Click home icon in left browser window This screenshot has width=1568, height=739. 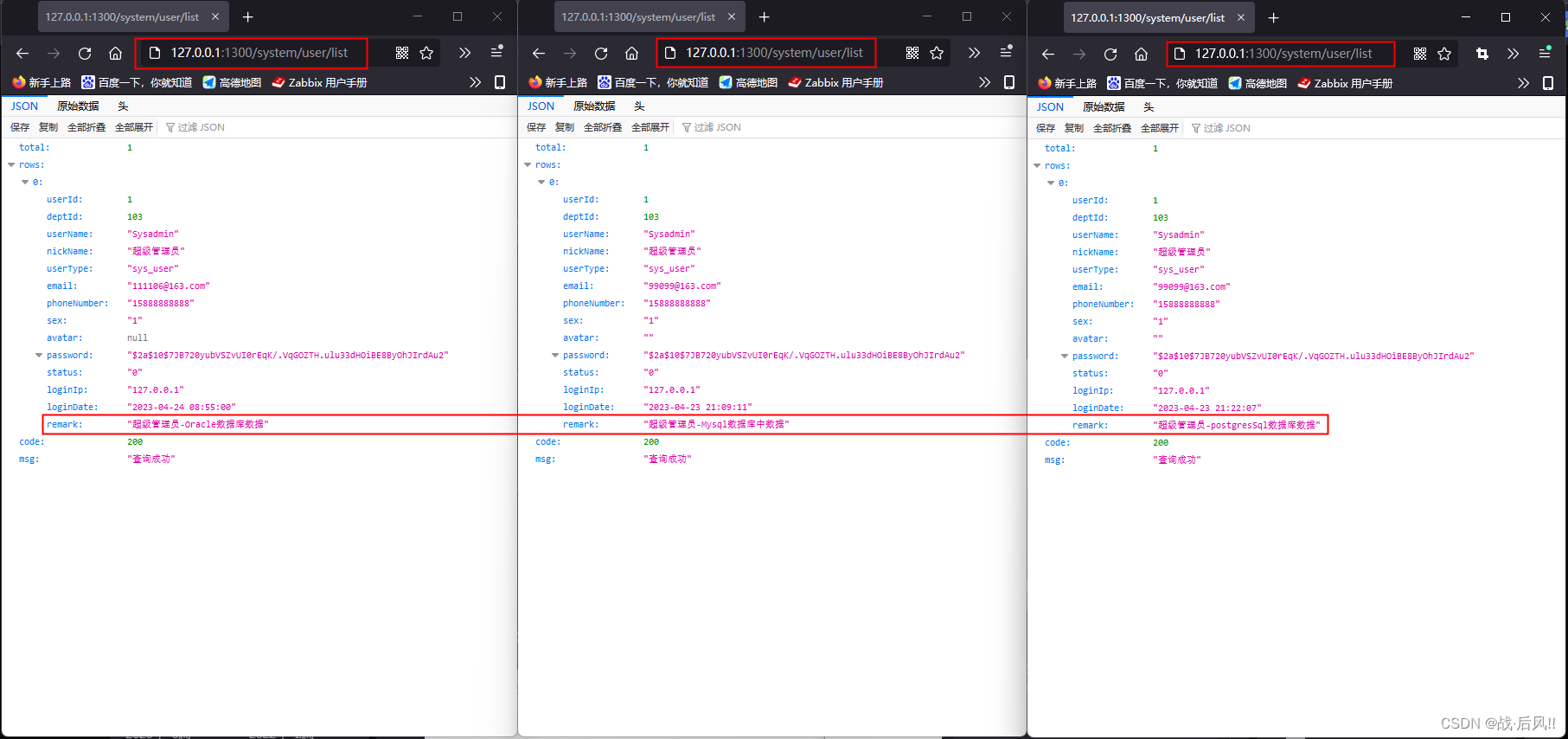point(115,54)
